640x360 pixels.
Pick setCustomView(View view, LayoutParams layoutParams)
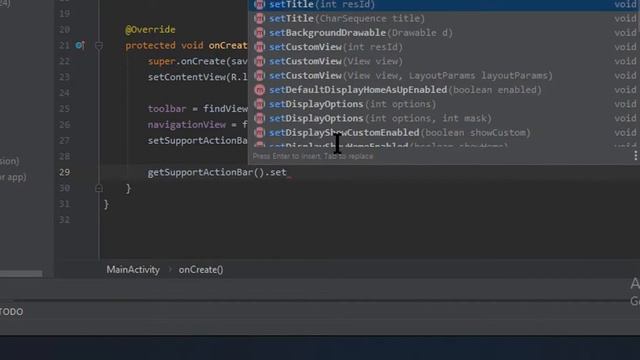click(x=444, y=76)
